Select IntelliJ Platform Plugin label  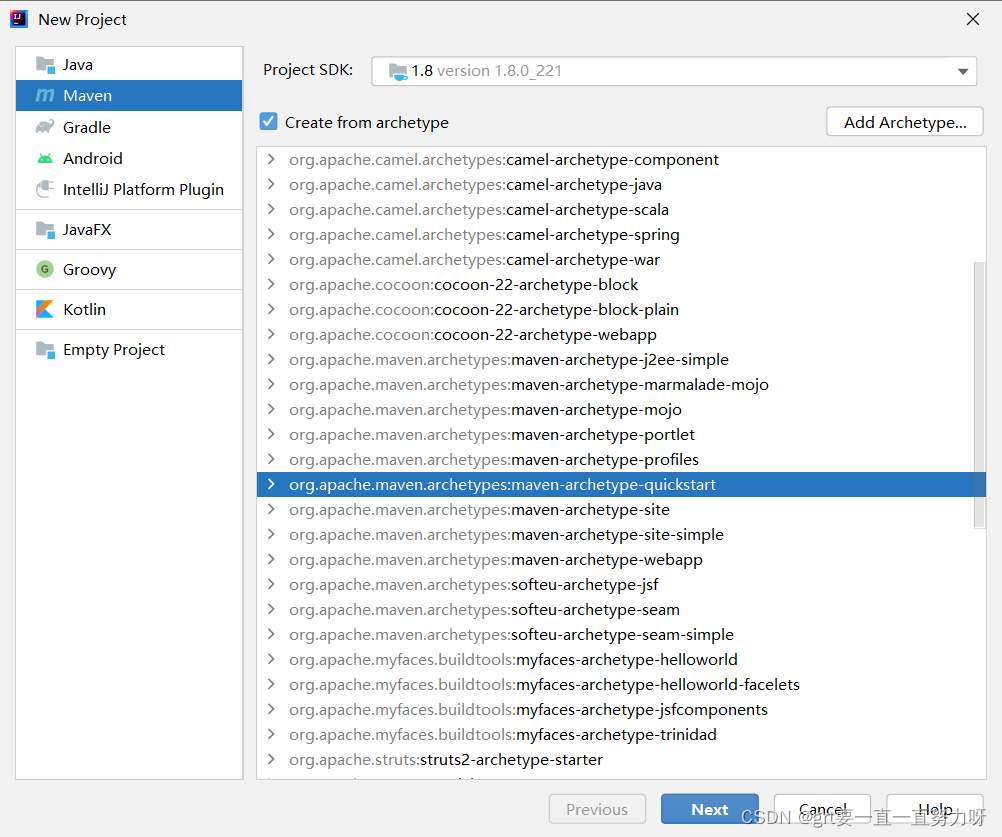[x=143, y=190]
